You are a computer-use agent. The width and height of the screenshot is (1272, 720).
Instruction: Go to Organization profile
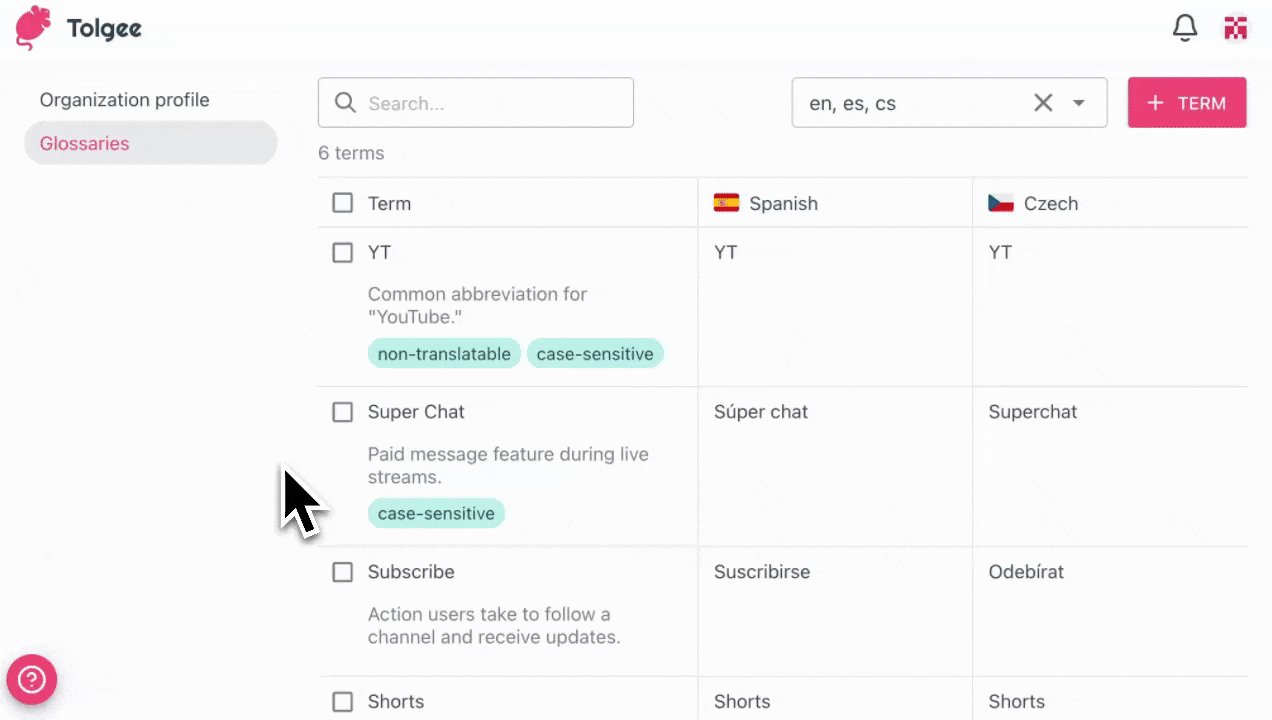(125, 100)
